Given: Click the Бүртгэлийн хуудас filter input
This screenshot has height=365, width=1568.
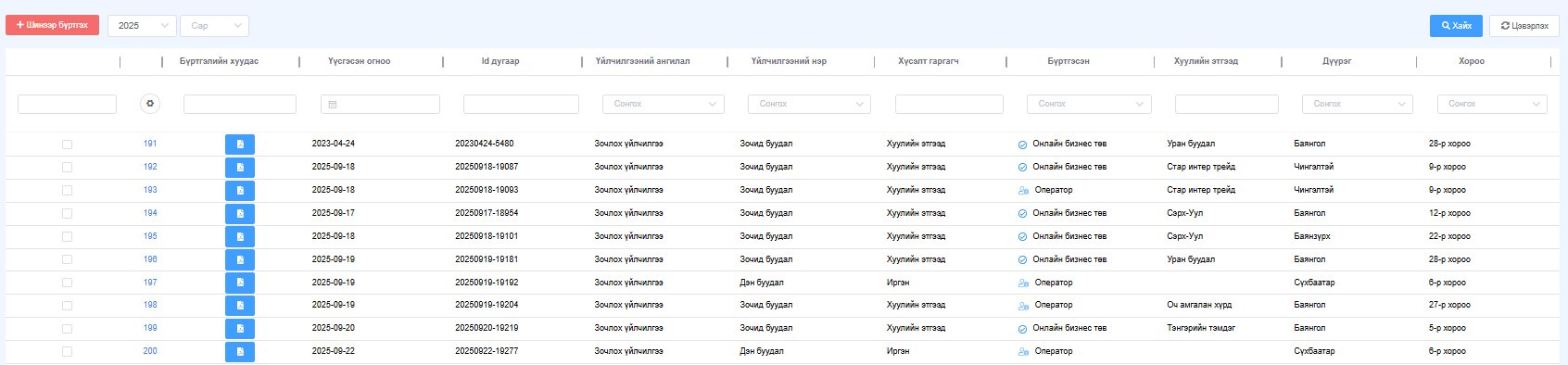Looking at the screenshot, I should tap(240, 104).
